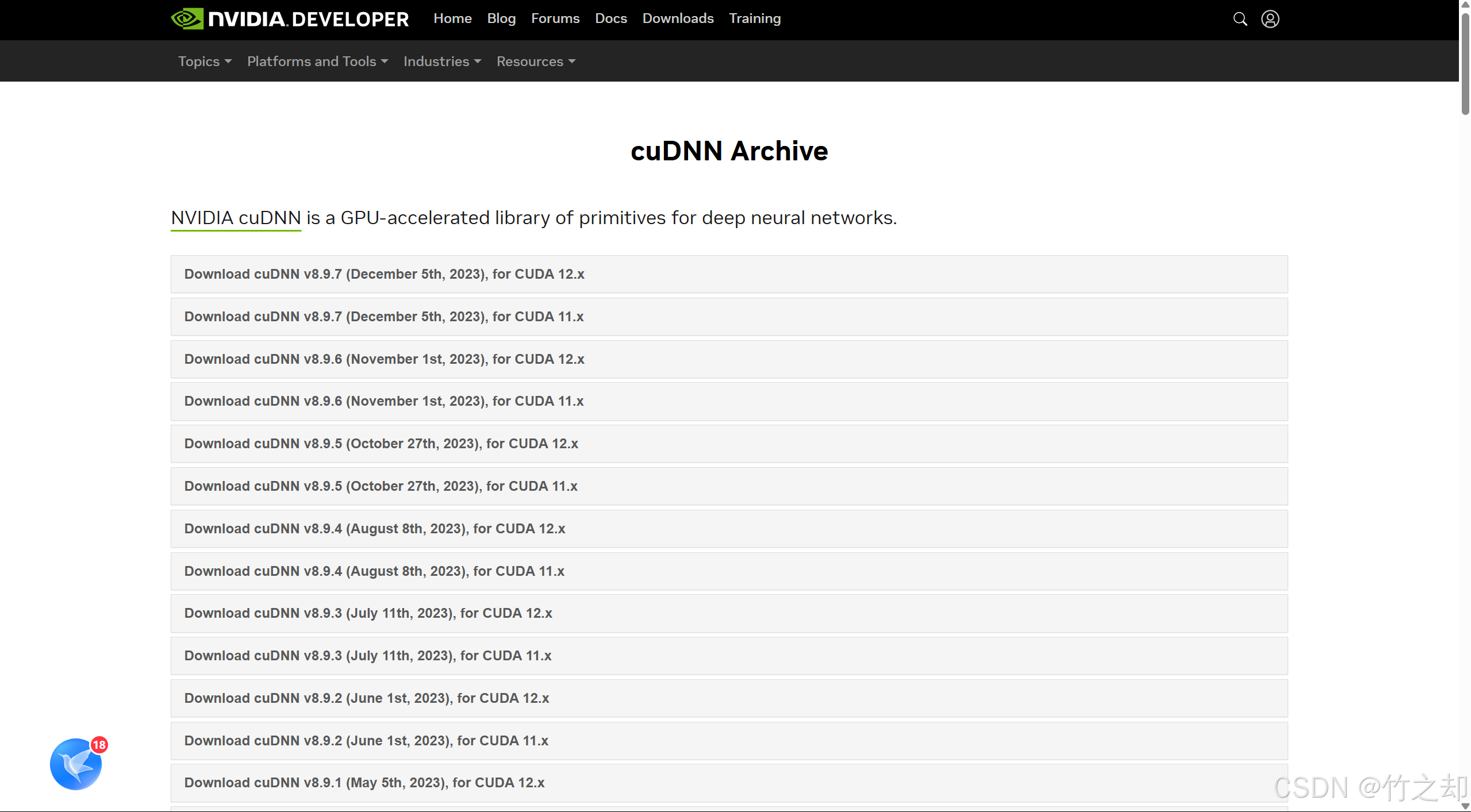
Task: Click the vertical page scrollbar thumb
Action: point(1465,63)
